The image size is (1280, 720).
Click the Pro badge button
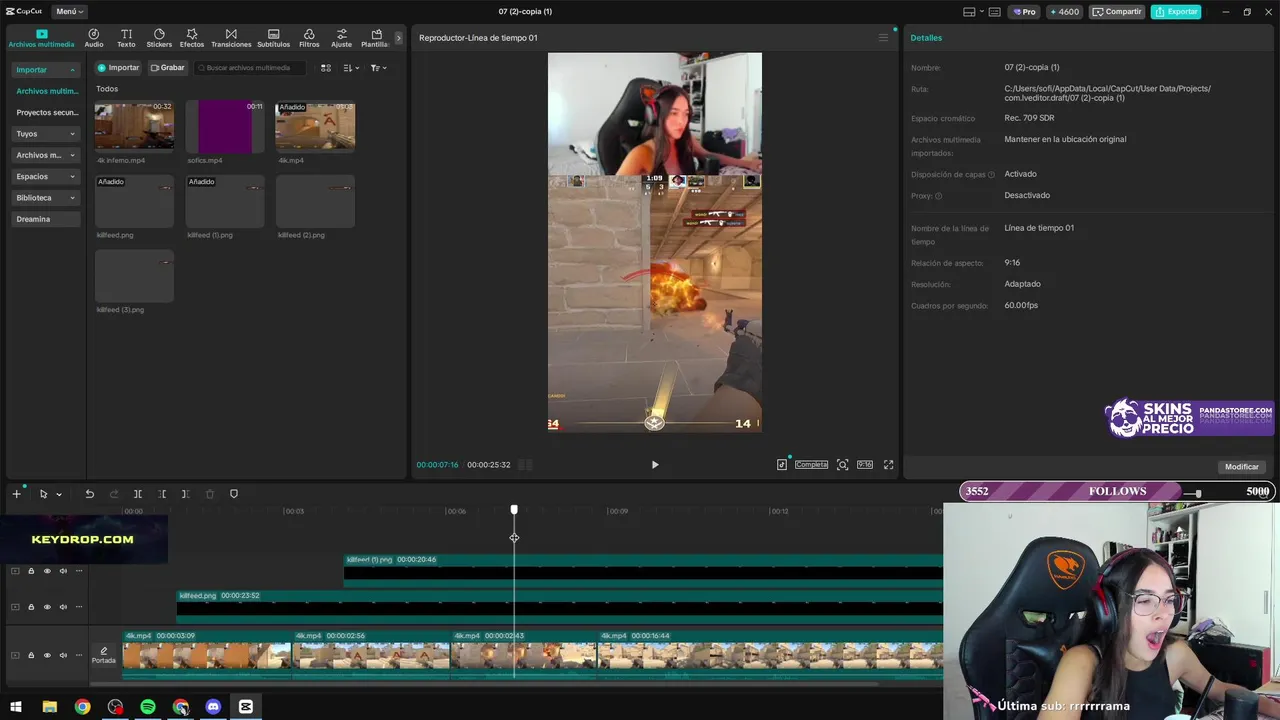coord(1024,12)
